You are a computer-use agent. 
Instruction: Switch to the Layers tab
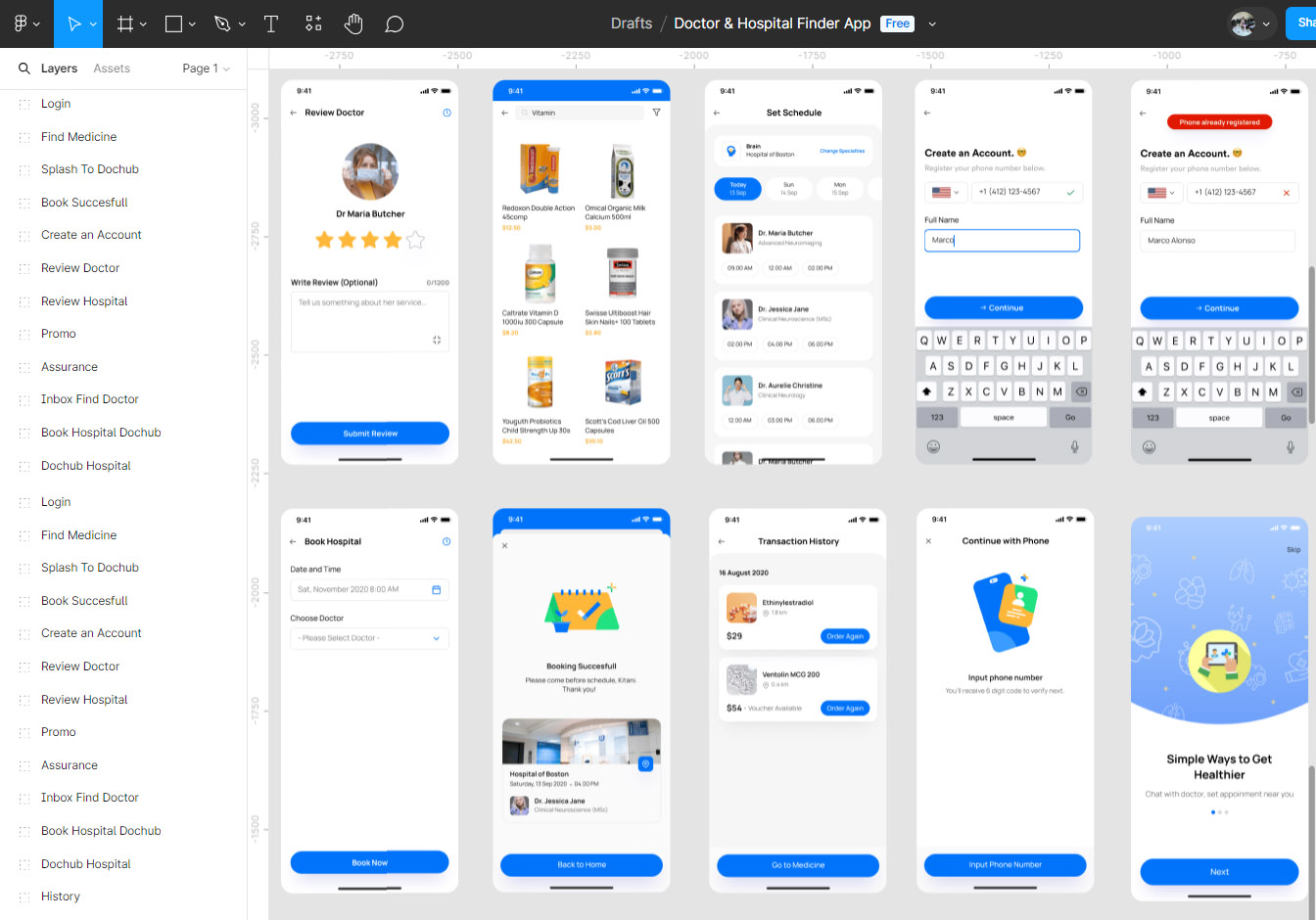point(59,69)
